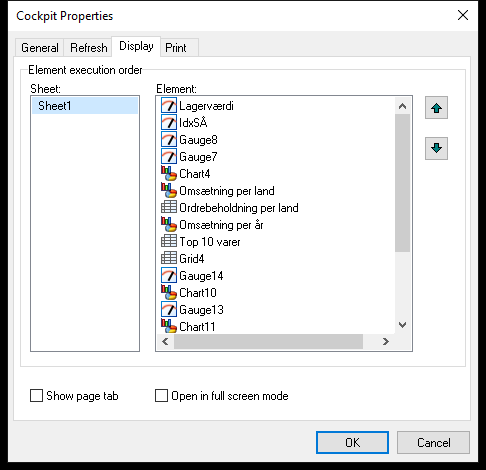Select the Top 10 varer text
The image size is (486, 470).
pyautogui.click(x=210, y=242)
